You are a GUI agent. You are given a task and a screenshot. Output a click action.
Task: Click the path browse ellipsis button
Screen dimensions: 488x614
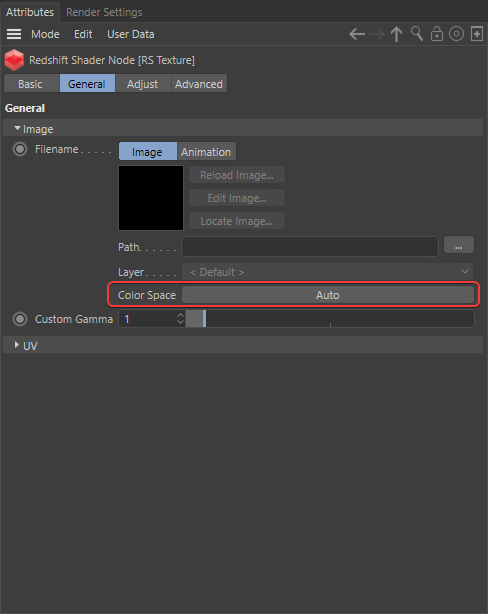459,245
